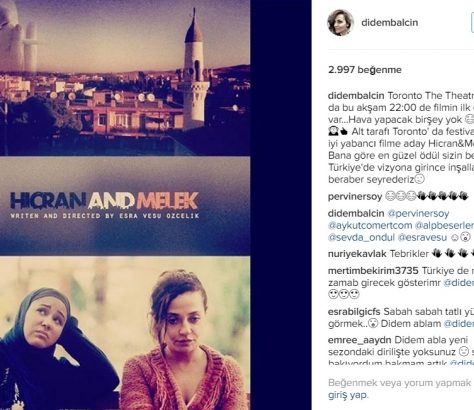Open the @sevda_ondul mention
Screen dimensions: 474x410
coord(361,237)
